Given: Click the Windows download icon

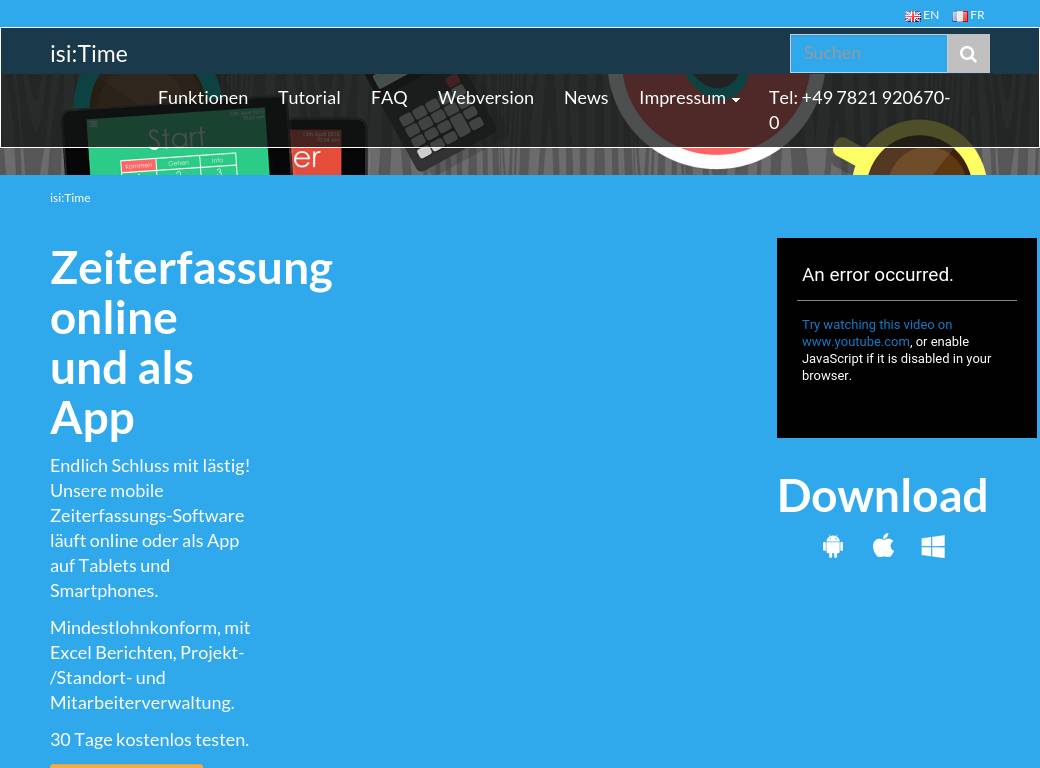Looking at the screenshot, I should [x=933, y=546].
